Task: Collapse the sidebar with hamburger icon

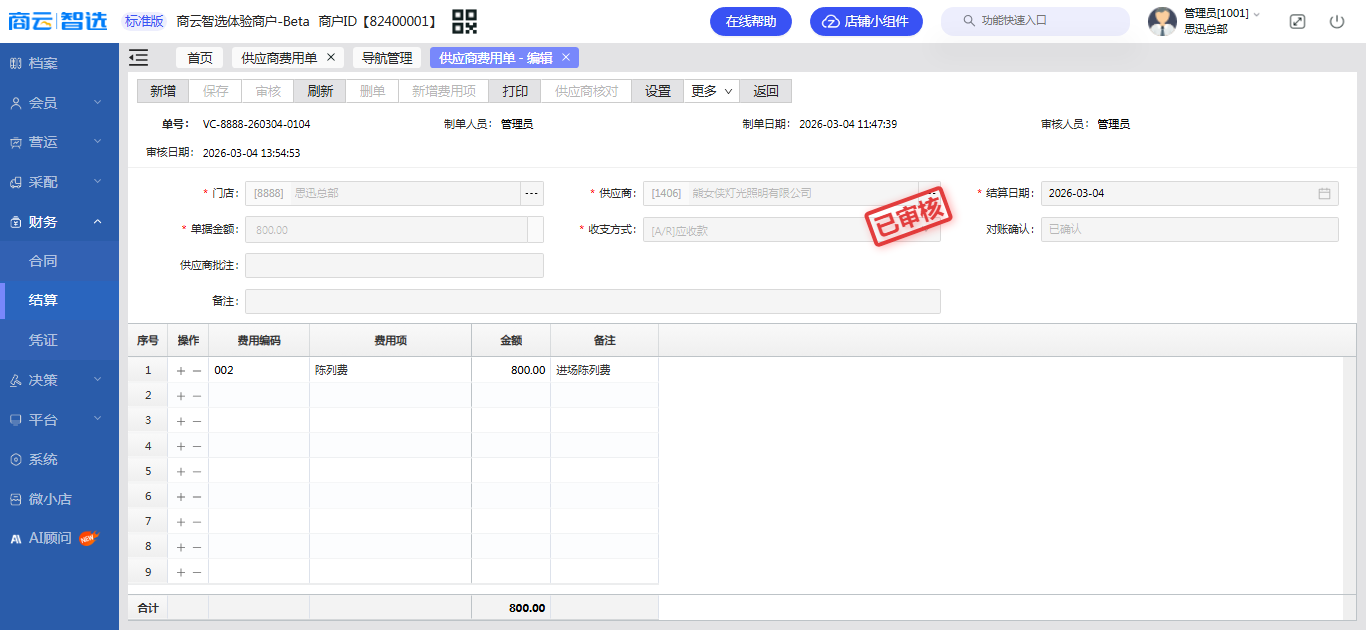Action: tap(139, 58)
